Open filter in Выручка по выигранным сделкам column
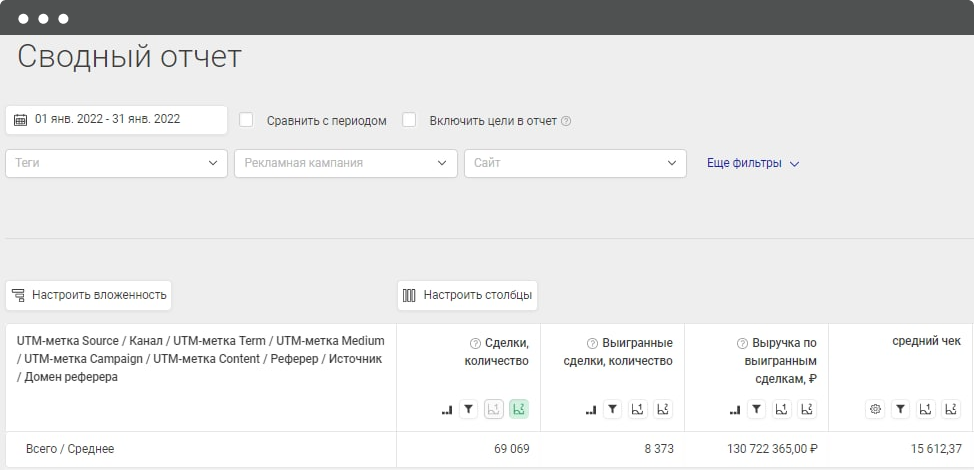The width and height of the screenshot is (974, 470). tap(757, 410)
